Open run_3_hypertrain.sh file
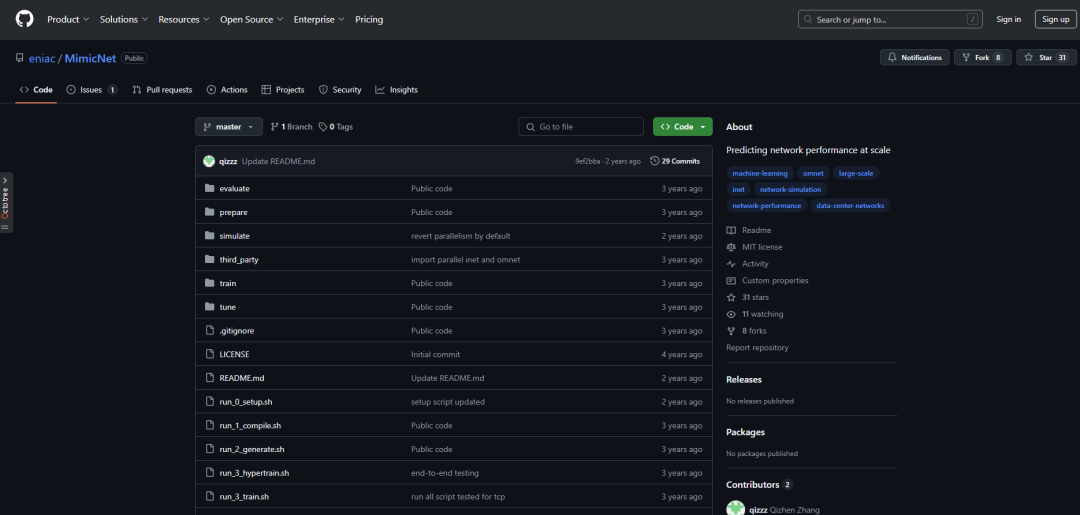The height and width of the screenshot is (515, 1080). coord(254,473)
